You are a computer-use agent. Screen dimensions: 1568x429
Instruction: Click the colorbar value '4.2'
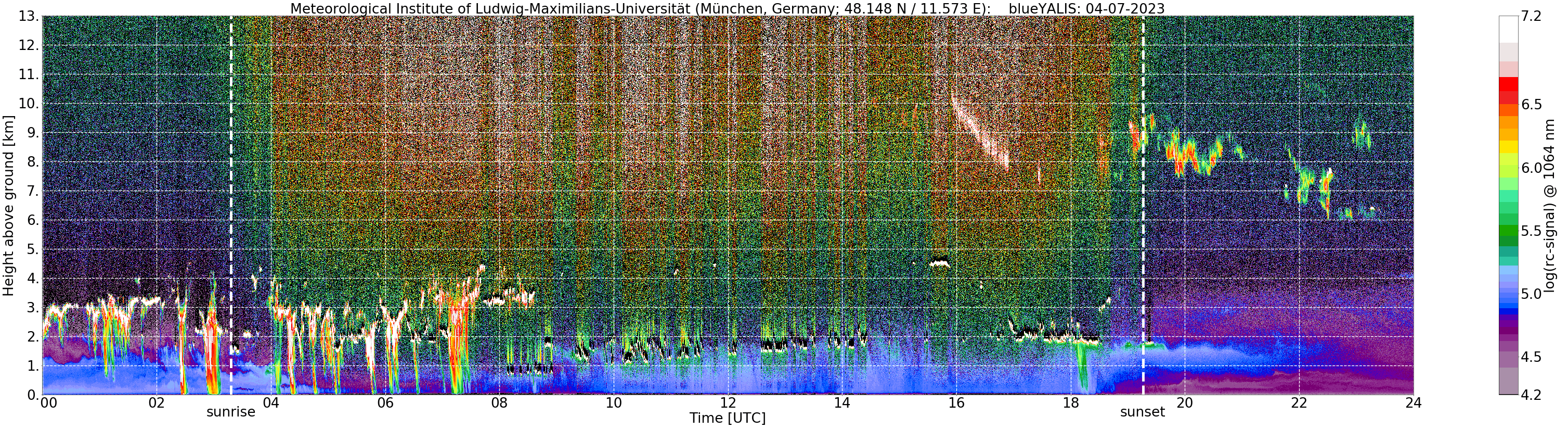pos(1532,395)
